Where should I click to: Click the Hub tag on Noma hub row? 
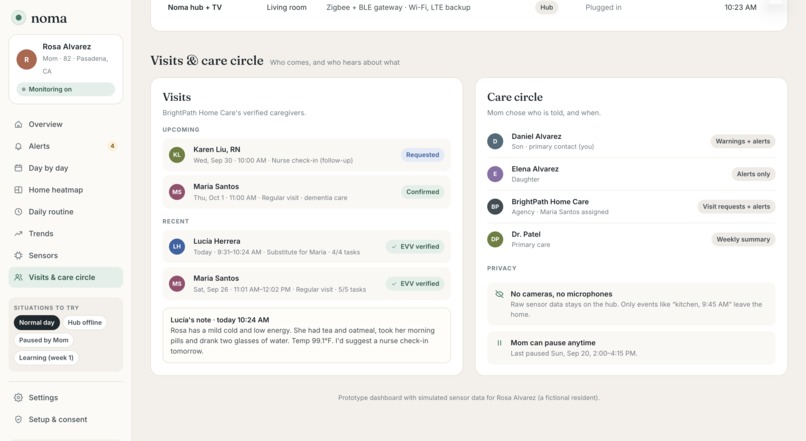tap(546, 8)
